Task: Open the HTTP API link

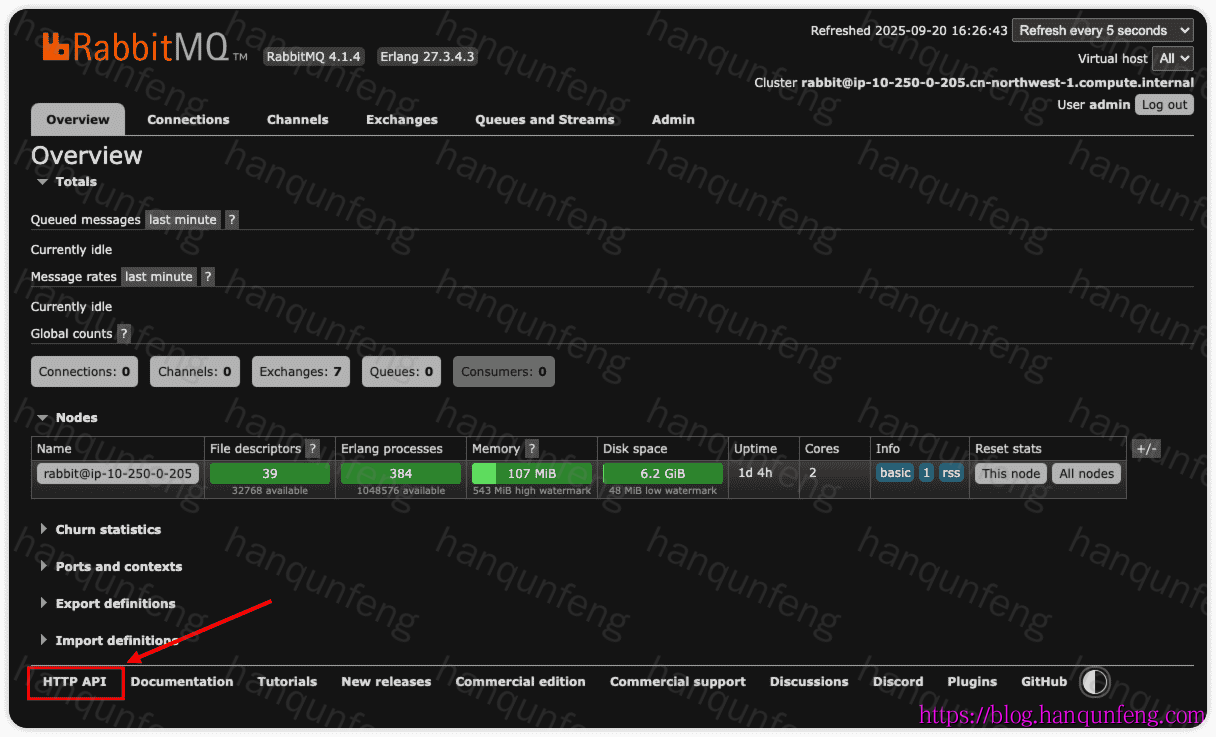Action: (x=75, y=682)
